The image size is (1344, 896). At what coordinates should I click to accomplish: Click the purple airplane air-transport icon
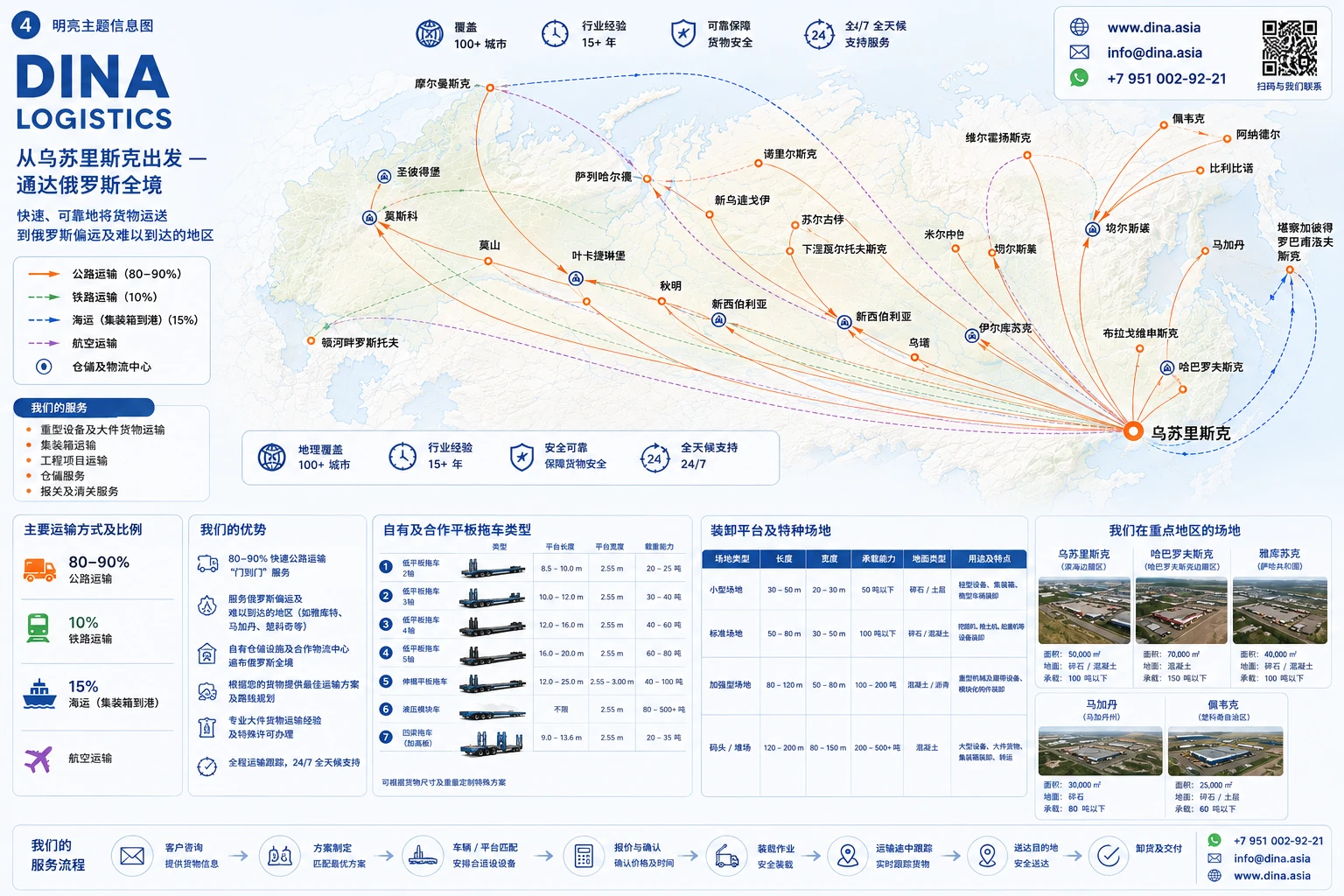coord(38,759)
